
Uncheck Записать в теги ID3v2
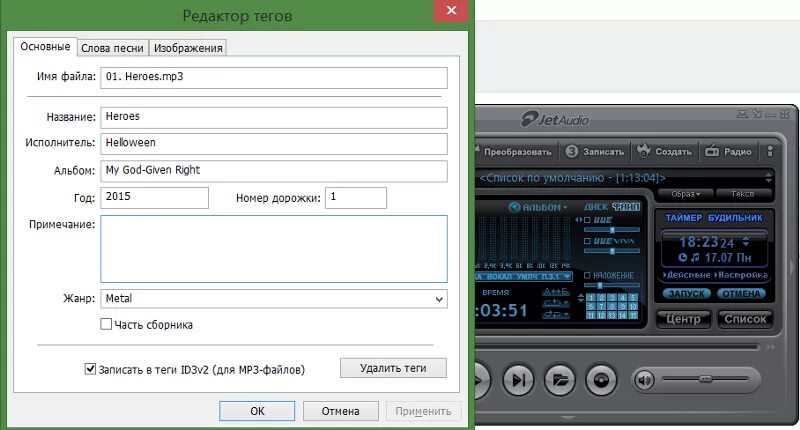pyautogui.click(x=90, y=369)
